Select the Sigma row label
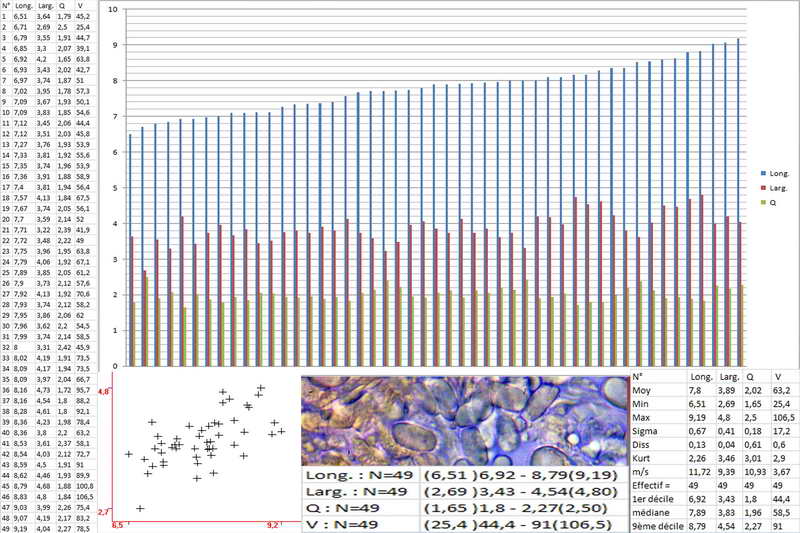800x533 pixels. tap(645, 432)
